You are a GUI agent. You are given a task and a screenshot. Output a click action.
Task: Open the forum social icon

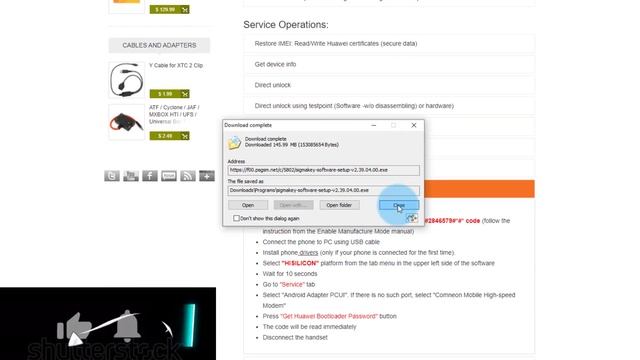(x=169, y=176)
